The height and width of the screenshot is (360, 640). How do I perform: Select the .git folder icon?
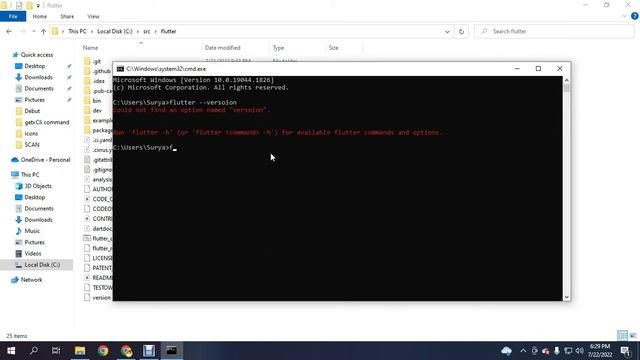[x=87, y=62]
